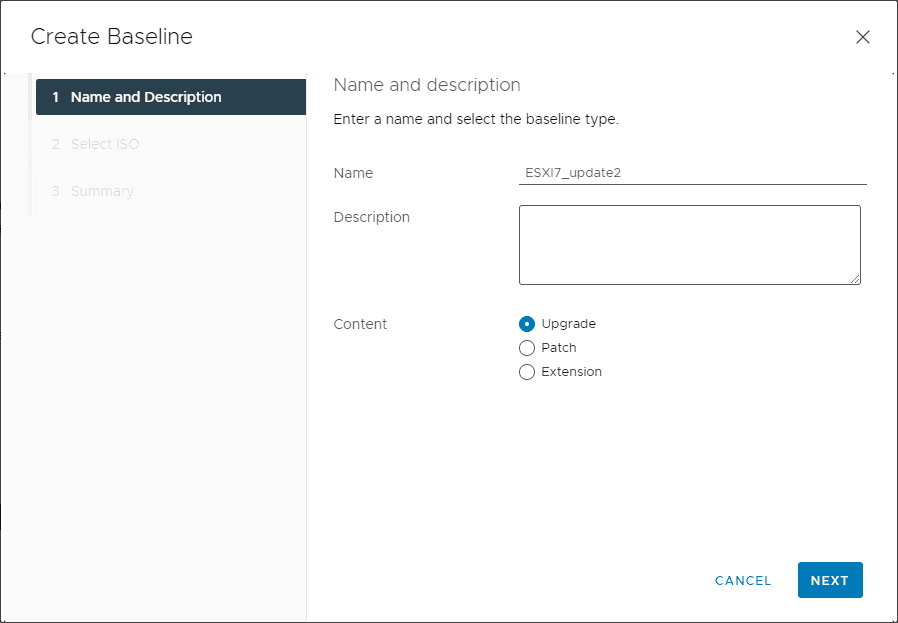The image size is (898, 623).
Task: Choose the Patch radio button
Action: click(527, 348)
